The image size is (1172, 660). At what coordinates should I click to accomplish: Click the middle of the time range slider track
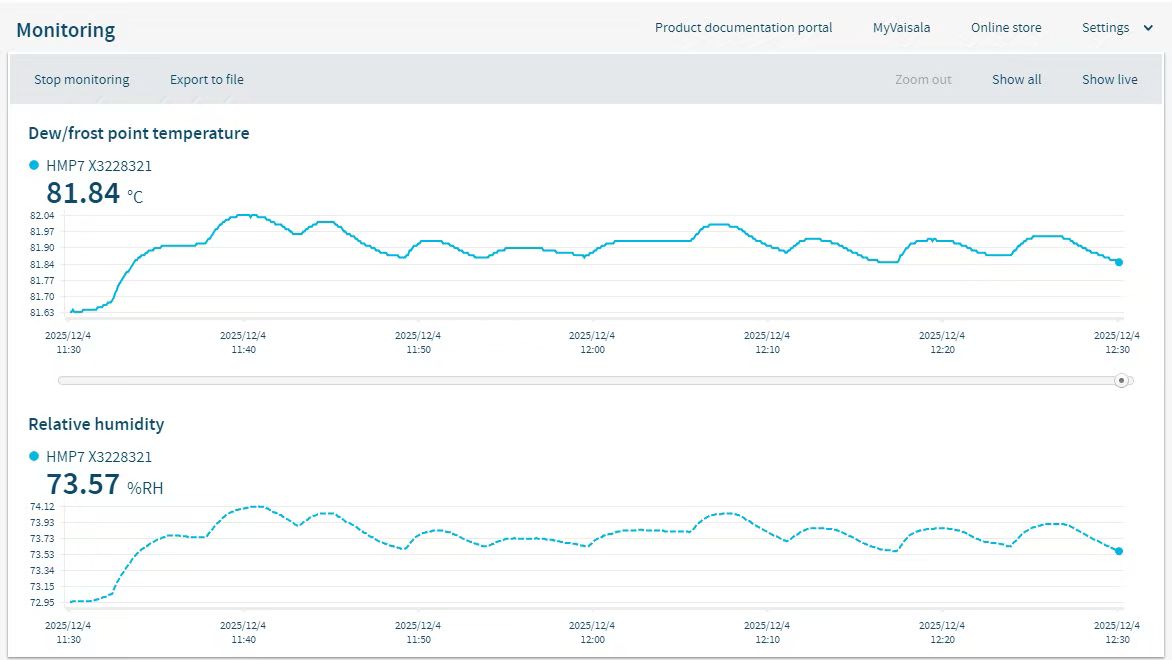pyautogui.click(x=590, y=380)
